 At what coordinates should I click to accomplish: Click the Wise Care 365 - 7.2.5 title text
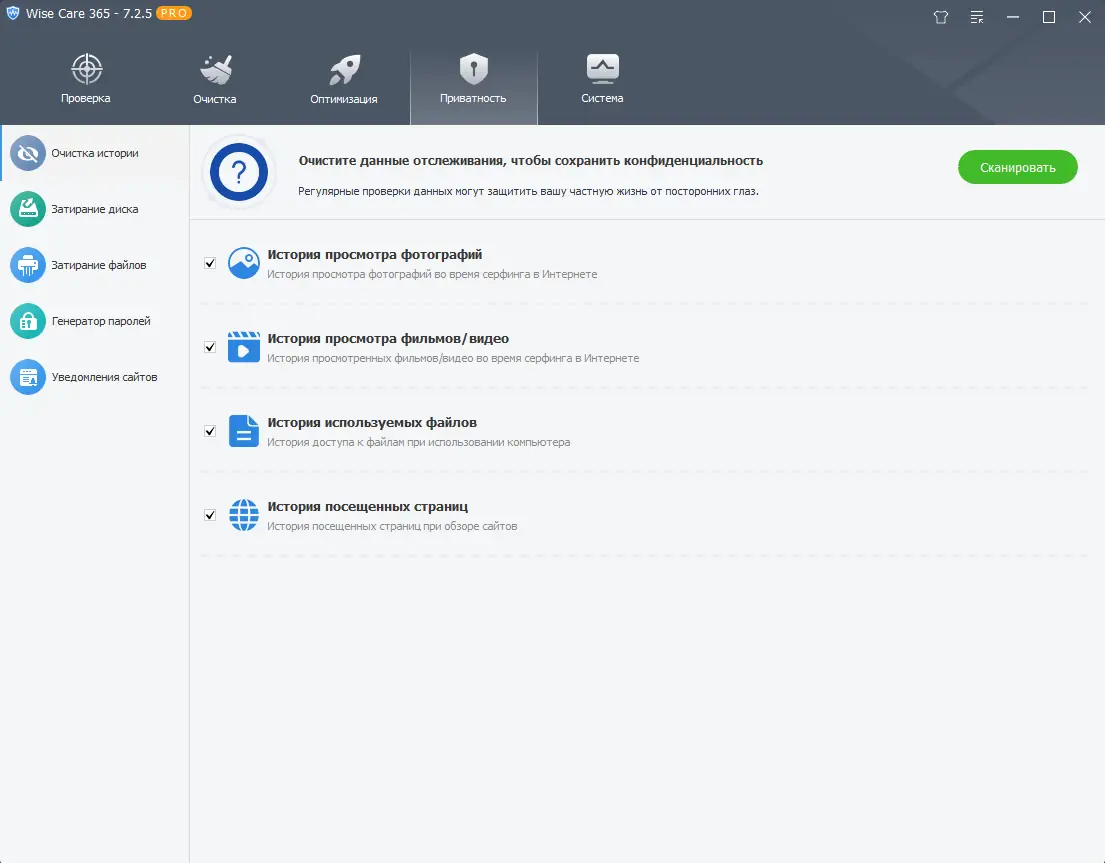pyautogui.click(x=89, y=13)
